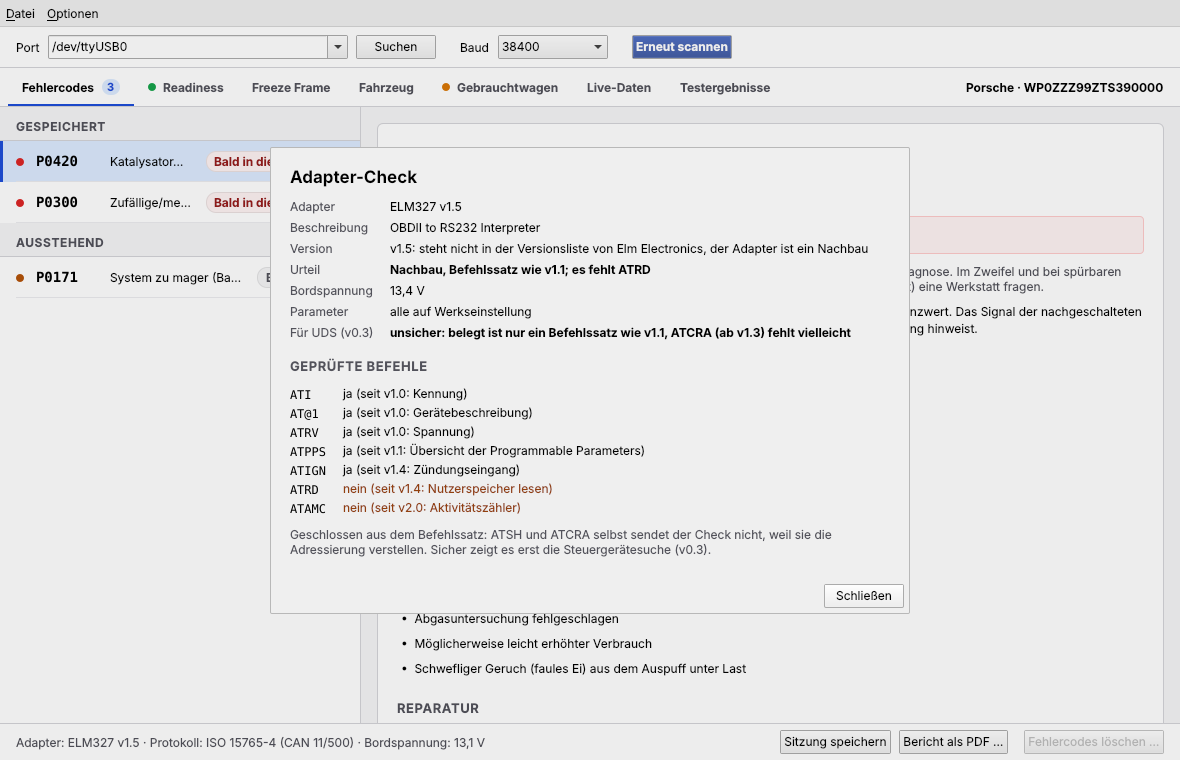Switch to the Live-Daten tab
The width and height of the screenshot is (1180, 760).
619,87
